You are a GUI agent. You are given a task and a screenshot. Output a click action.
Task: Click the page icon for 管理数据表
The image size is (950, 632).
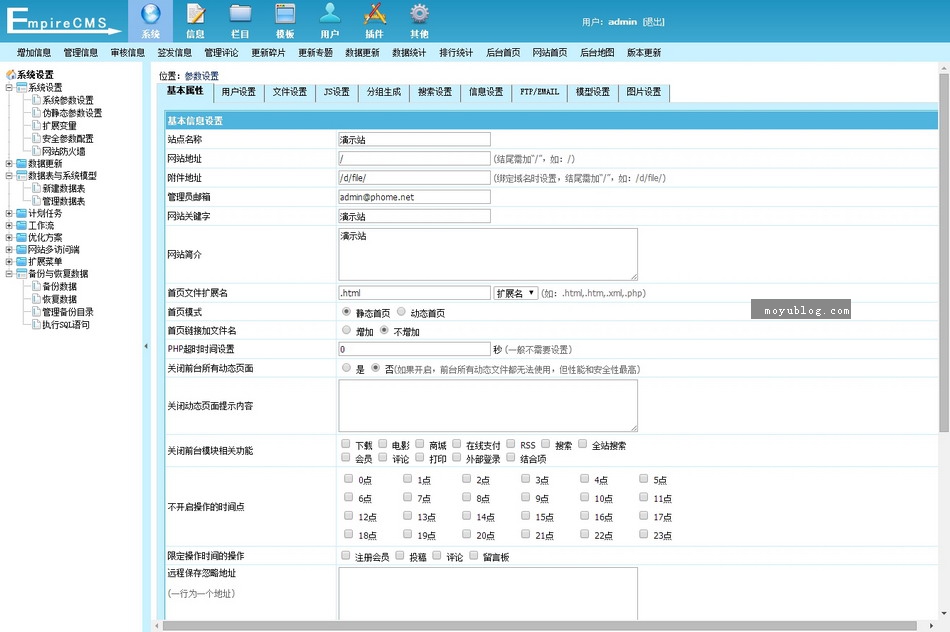click(x=36, y=201)
